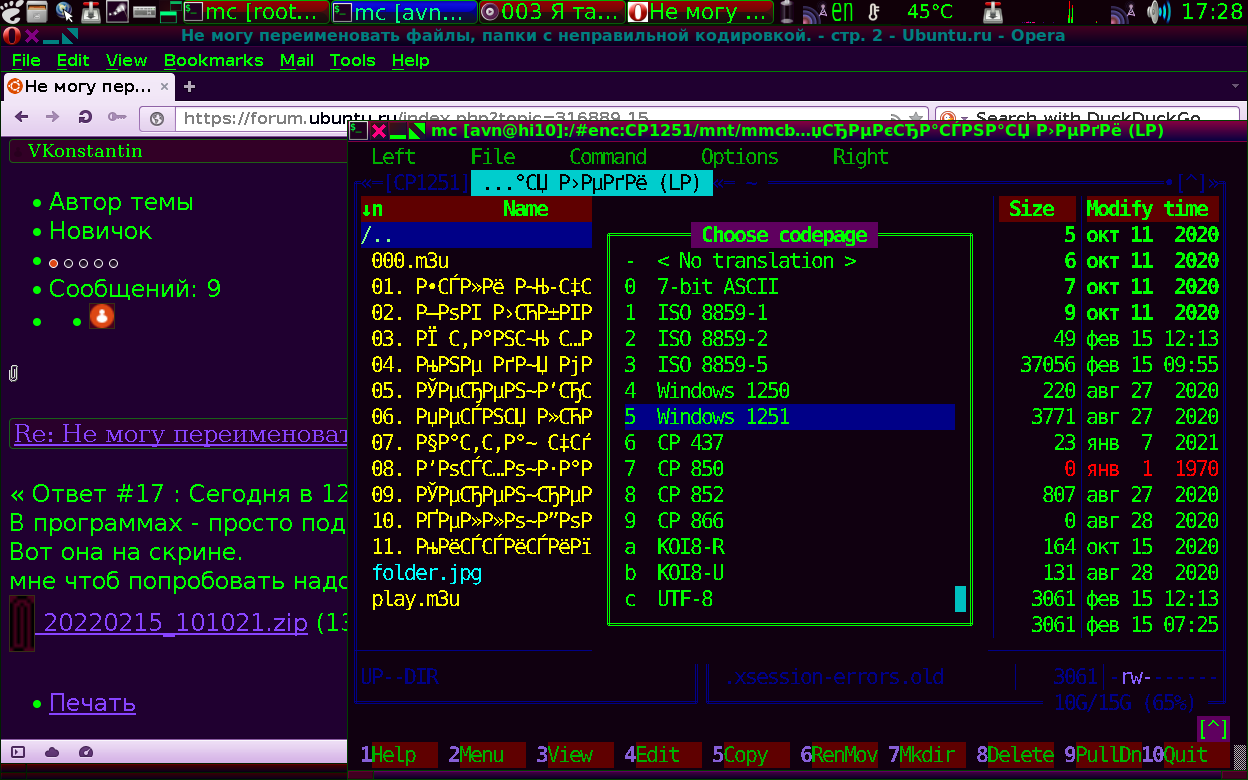
Task: Click the en keyboard layout indicator
Action: 842,12
